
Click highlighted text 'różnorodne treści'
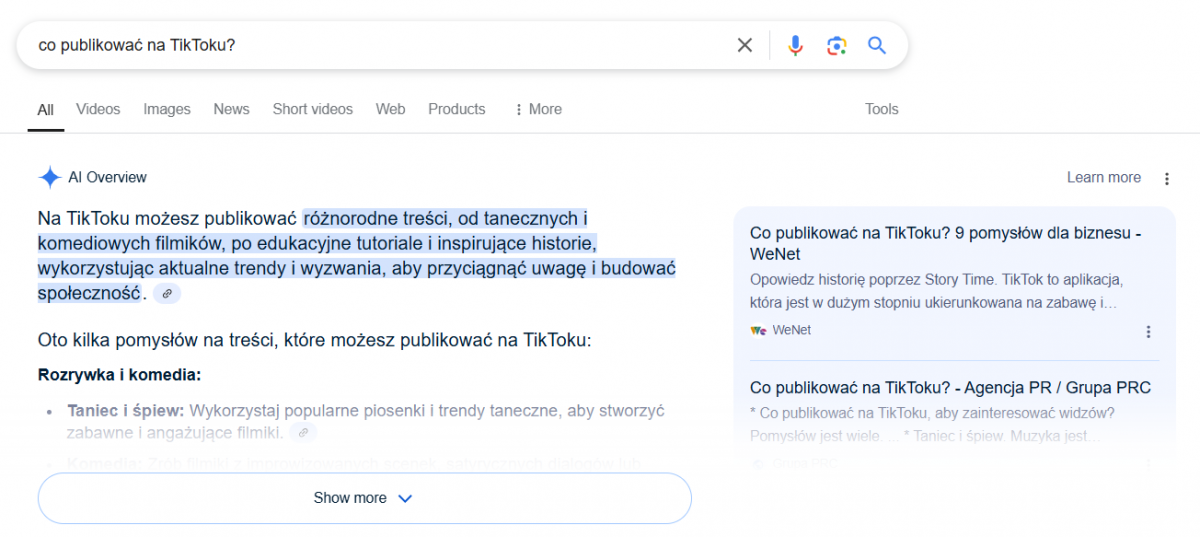point(377,218)
